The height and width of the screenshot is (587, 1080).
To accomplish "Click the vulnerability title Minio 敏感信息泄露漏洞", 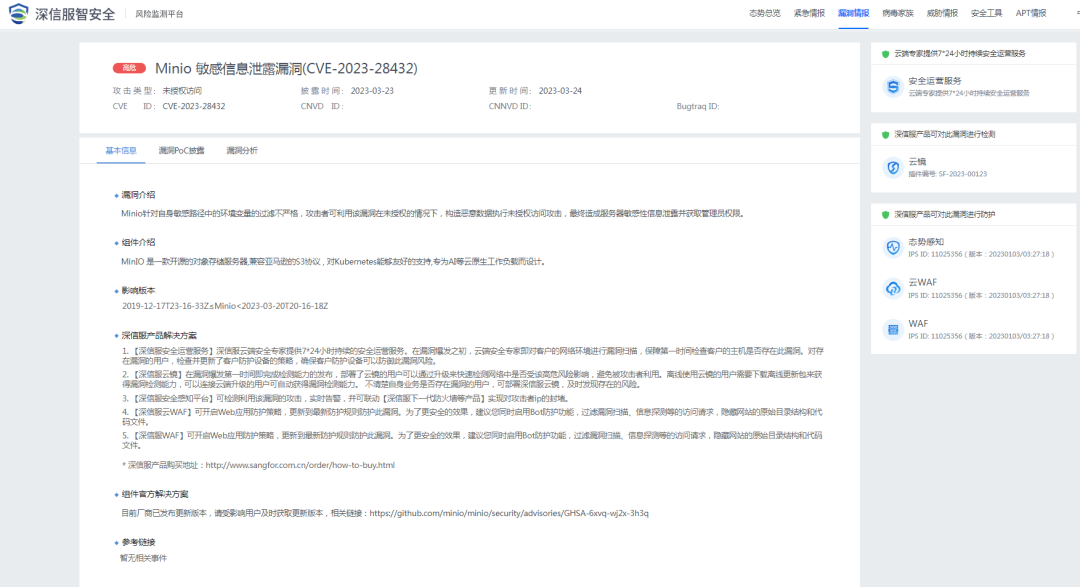I will [x=286, y=68].
